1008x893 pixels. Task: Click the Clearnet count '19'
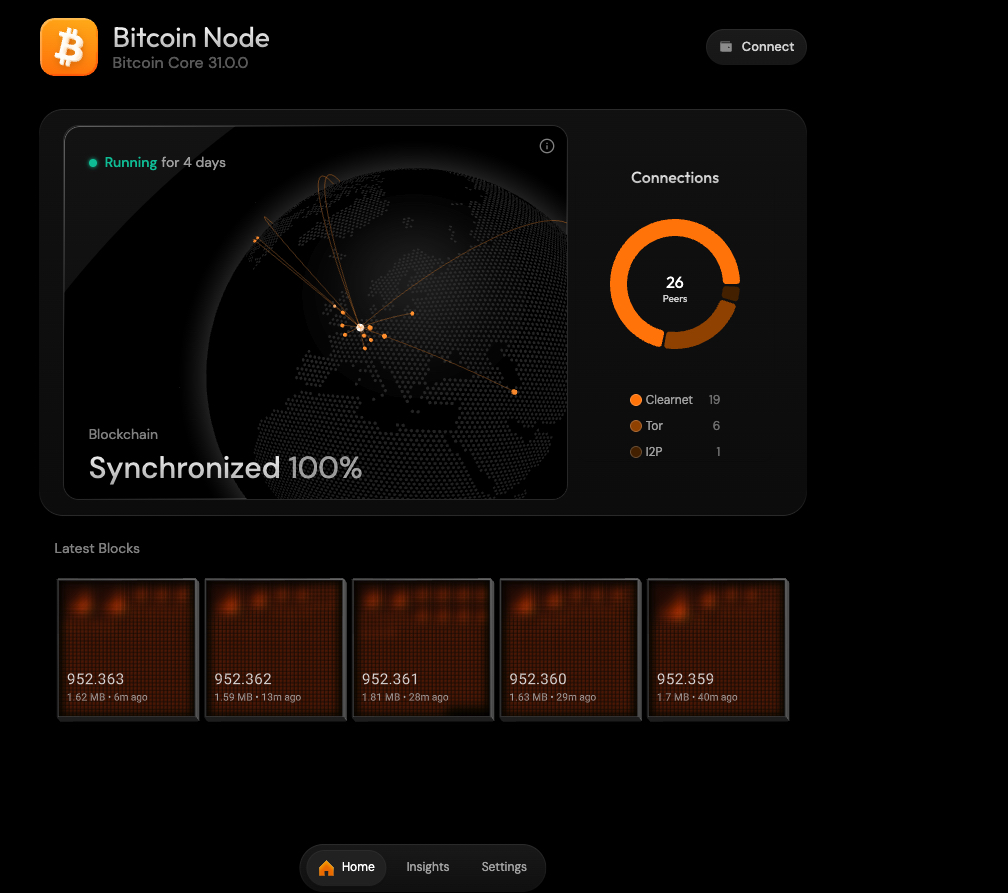[x=714, y=400]
